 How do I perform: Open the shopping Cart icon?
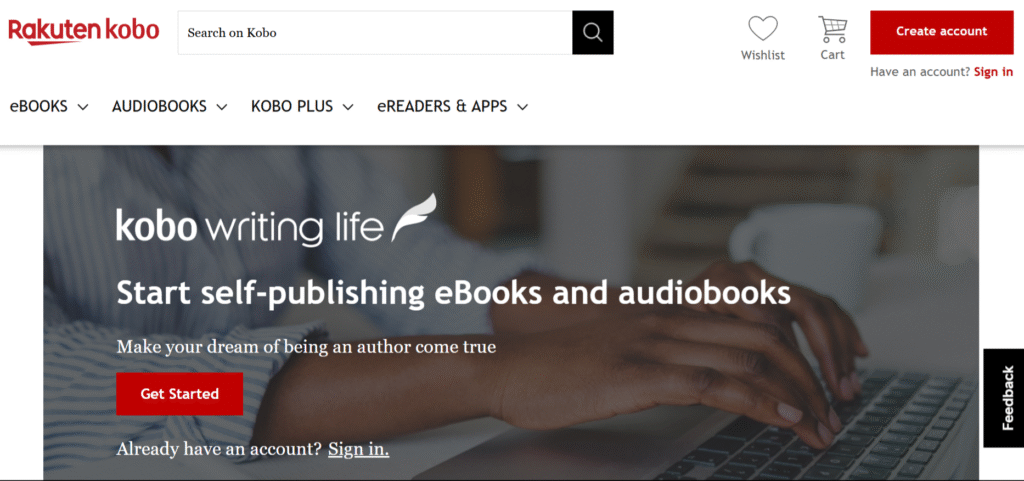coord(833,29)
